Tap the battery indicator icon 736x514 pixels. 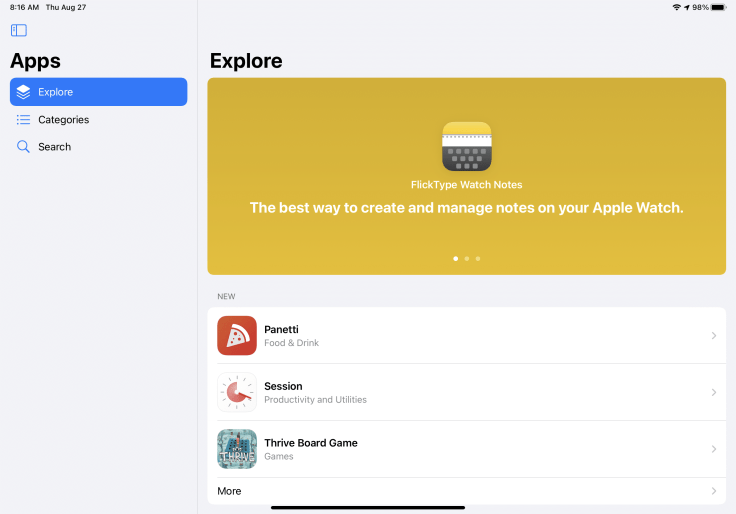(x=719, y=7)
